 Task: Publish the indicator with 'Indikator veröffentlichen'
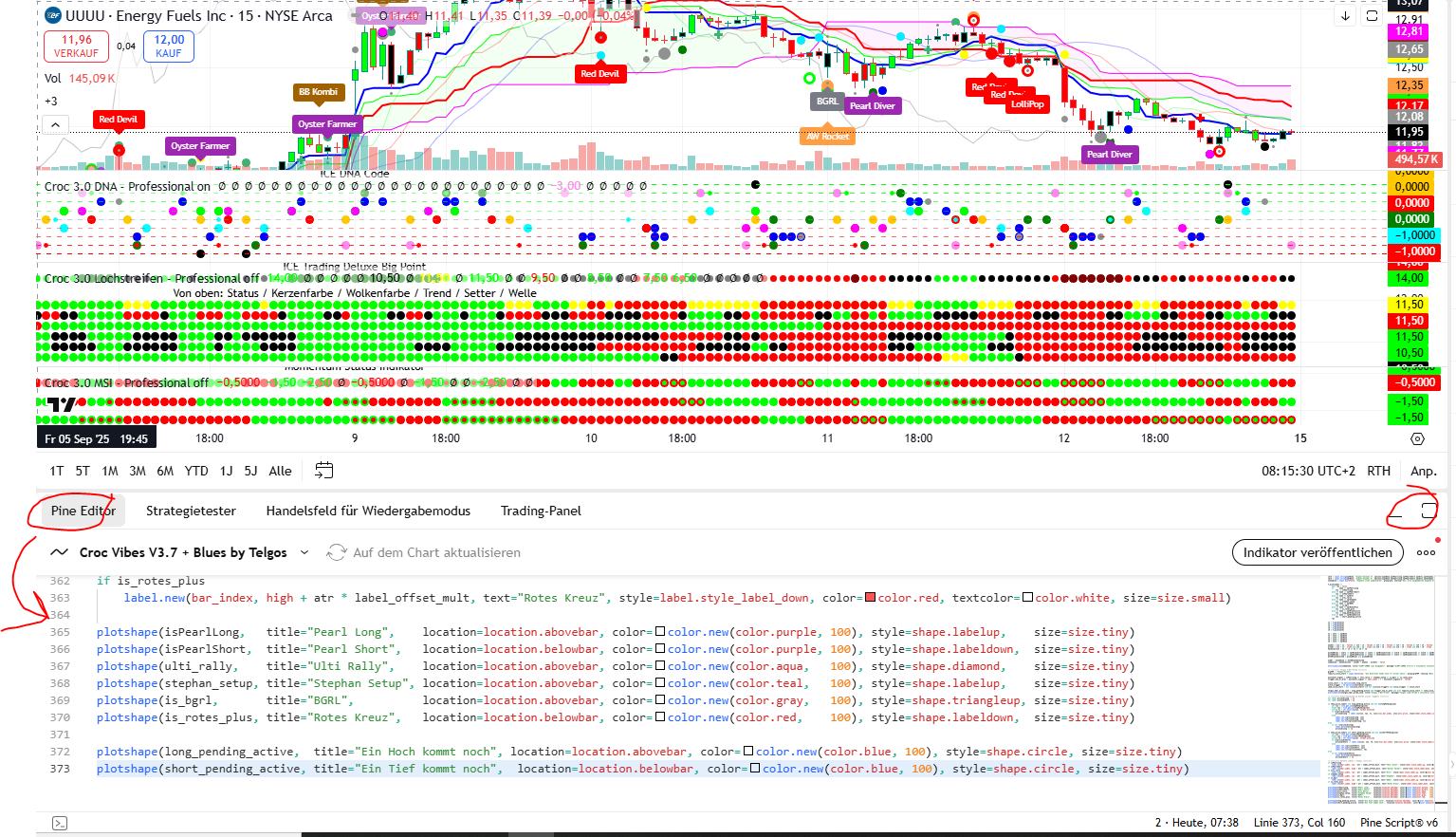coord(1318,552)
